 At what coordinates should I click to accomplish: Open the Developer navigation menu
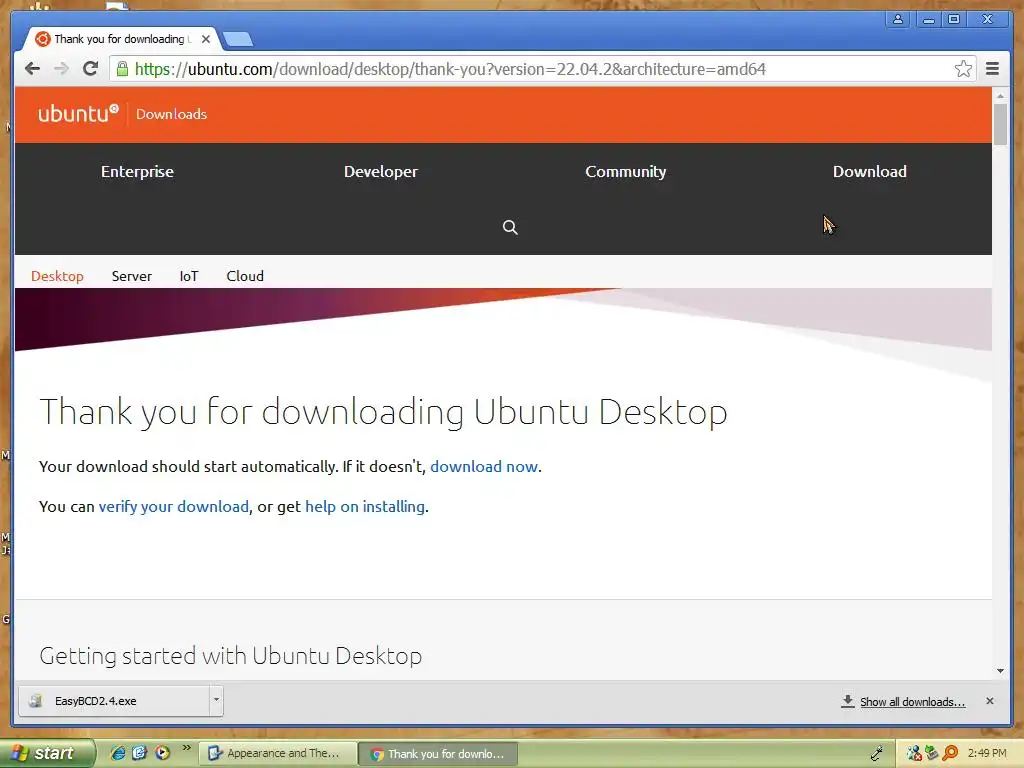[381, 172]
